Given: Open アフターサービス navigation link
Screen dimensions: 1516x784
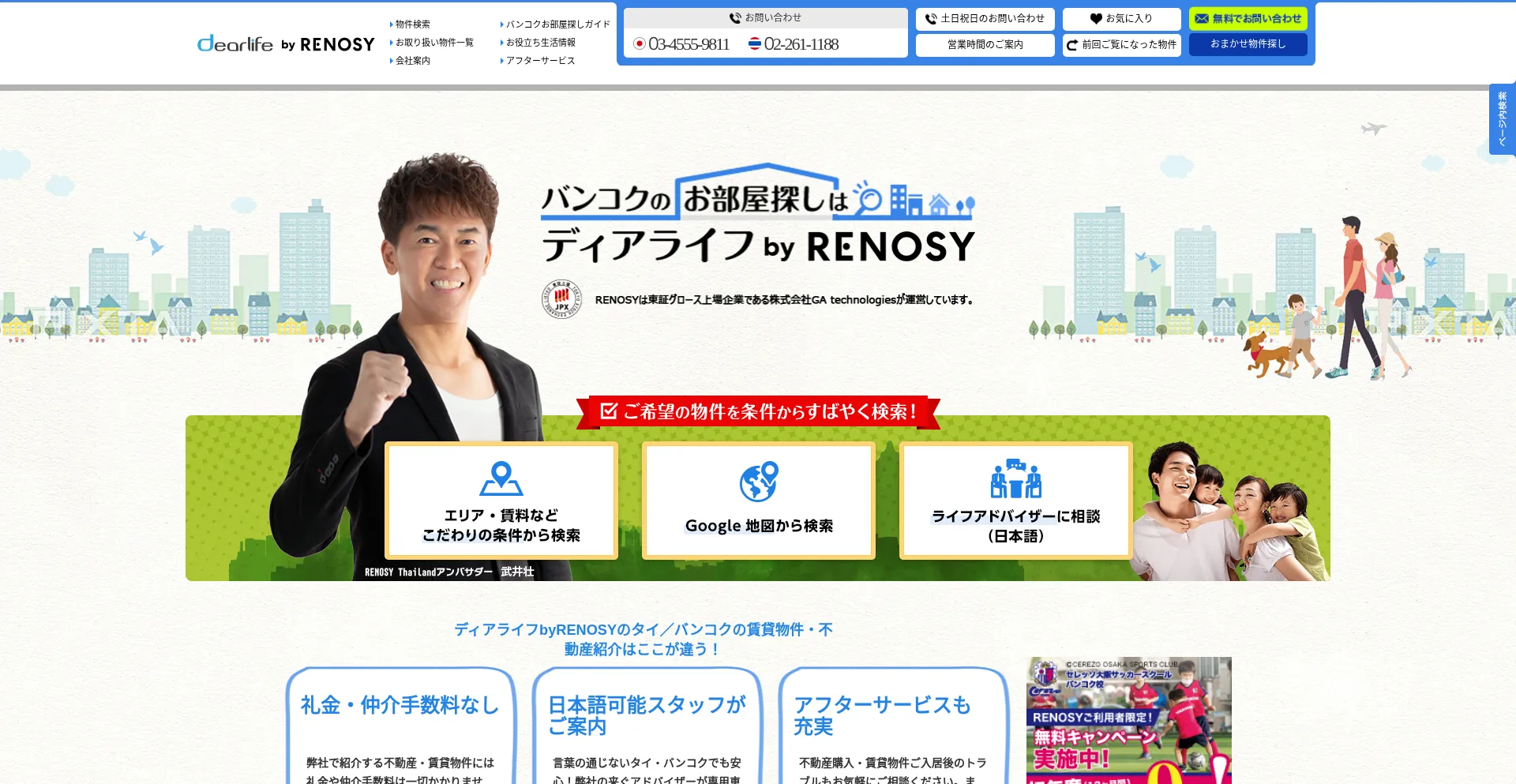Looking at the screenshot, I should click(538, 61).
